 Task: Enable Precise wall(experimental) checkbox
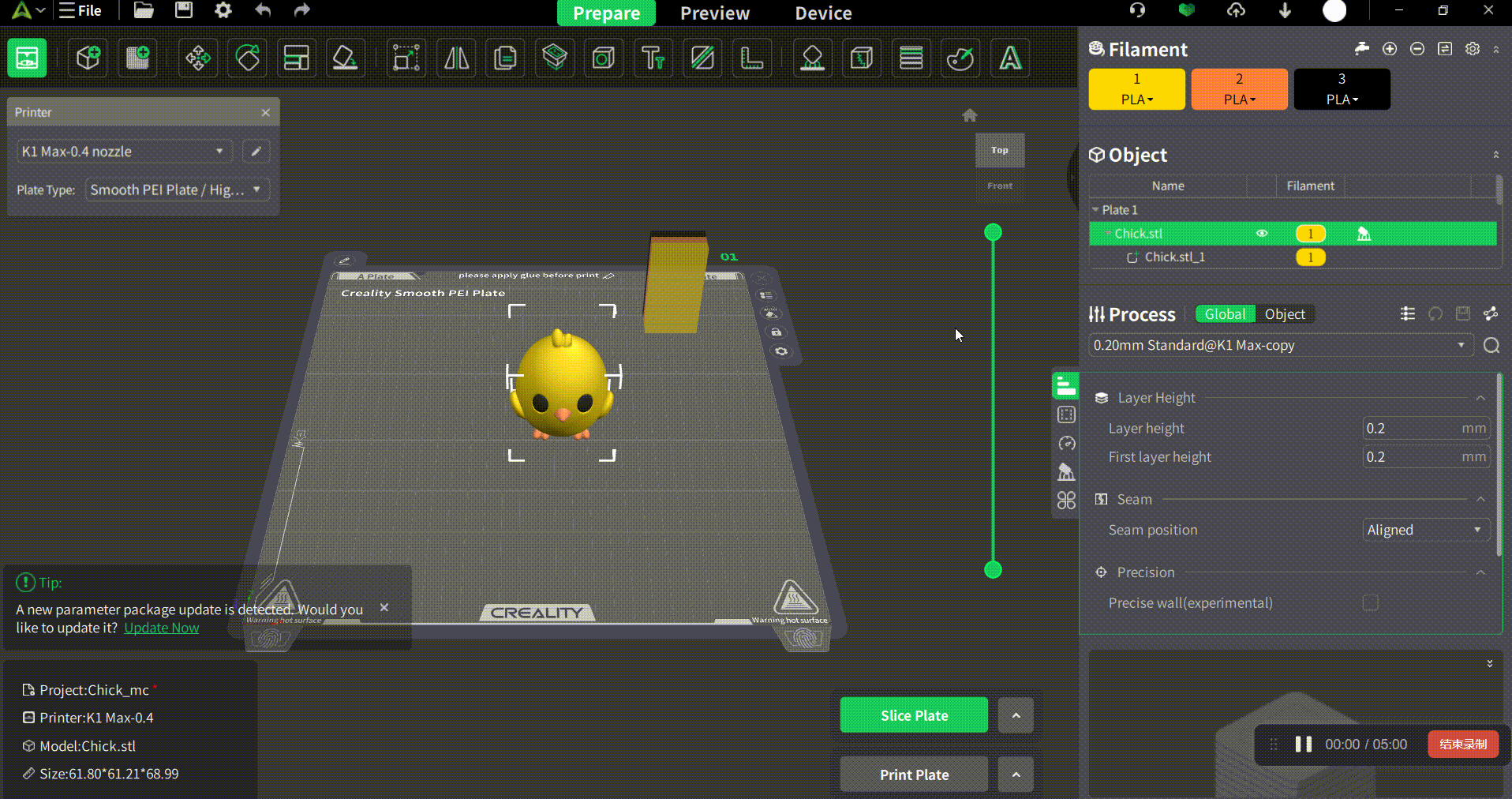click(x=1371, y=603)
